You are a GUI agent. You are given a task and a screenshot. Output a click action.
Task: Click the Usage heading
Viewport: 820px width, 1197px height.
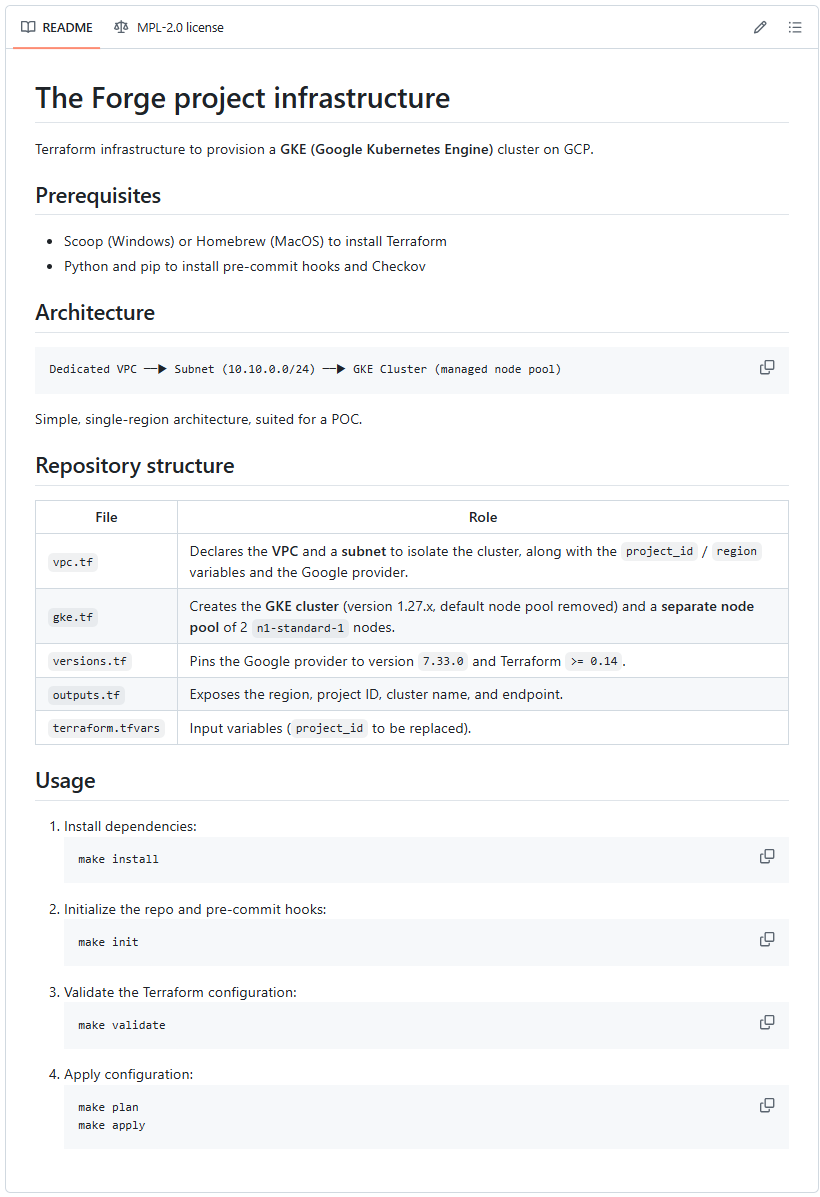65,781
